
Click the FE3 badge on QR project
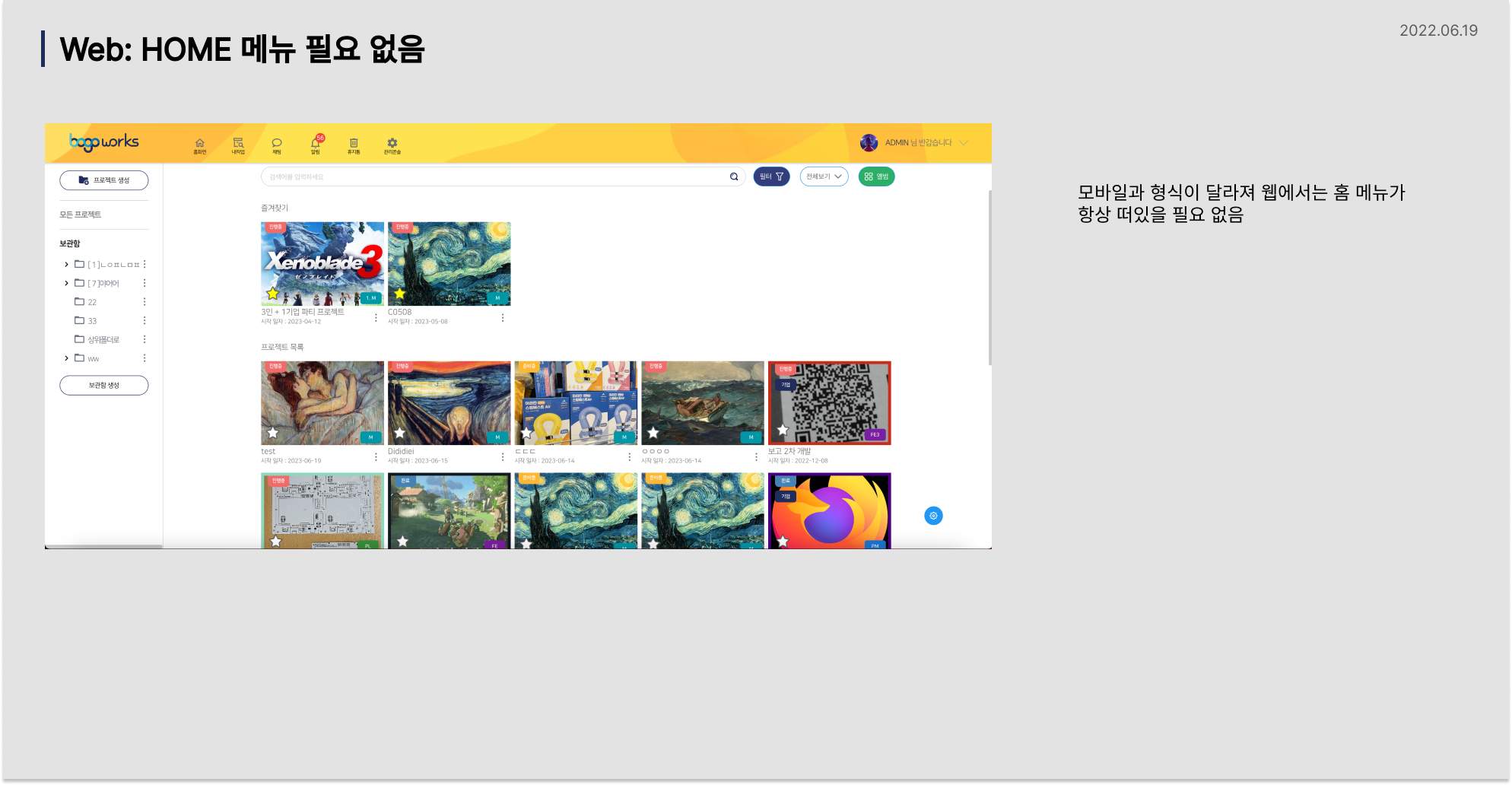[x=875, y=435]
